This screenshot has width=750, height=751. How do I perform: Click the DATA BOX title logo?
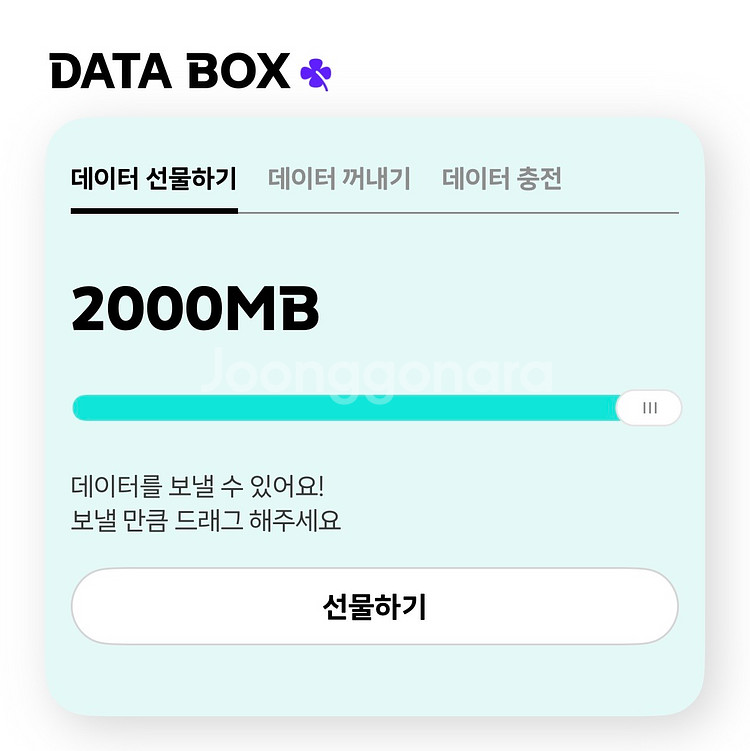170,72
